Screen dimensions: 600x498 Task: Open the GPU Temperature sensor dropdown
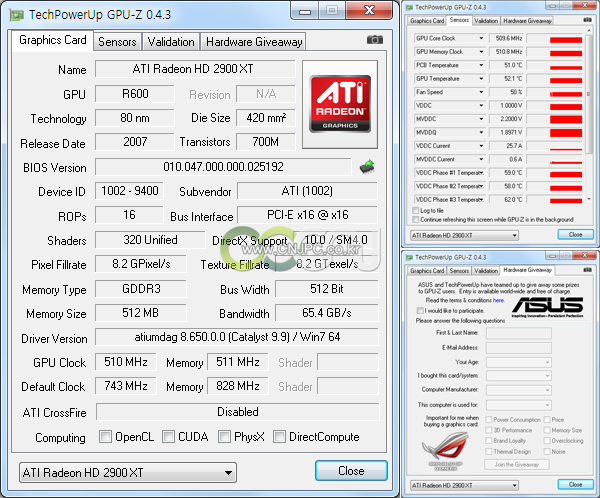[481, 78]
